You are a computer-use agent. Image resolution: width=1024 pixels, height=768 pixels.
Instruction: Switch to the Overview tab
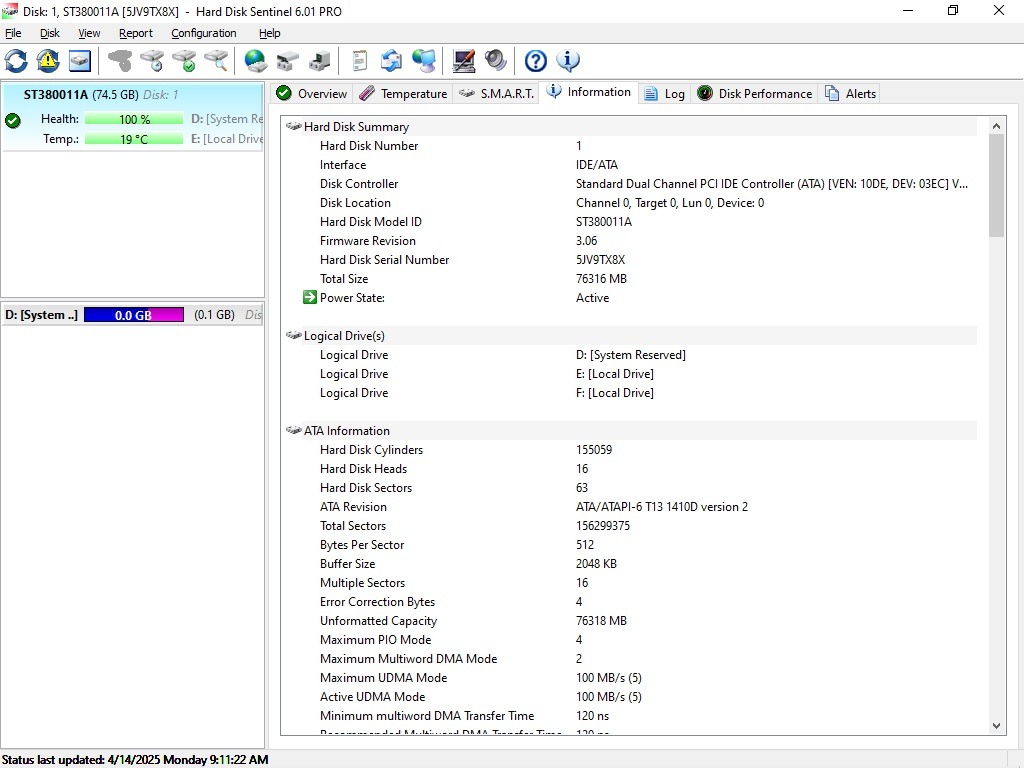tap(312, 93)
